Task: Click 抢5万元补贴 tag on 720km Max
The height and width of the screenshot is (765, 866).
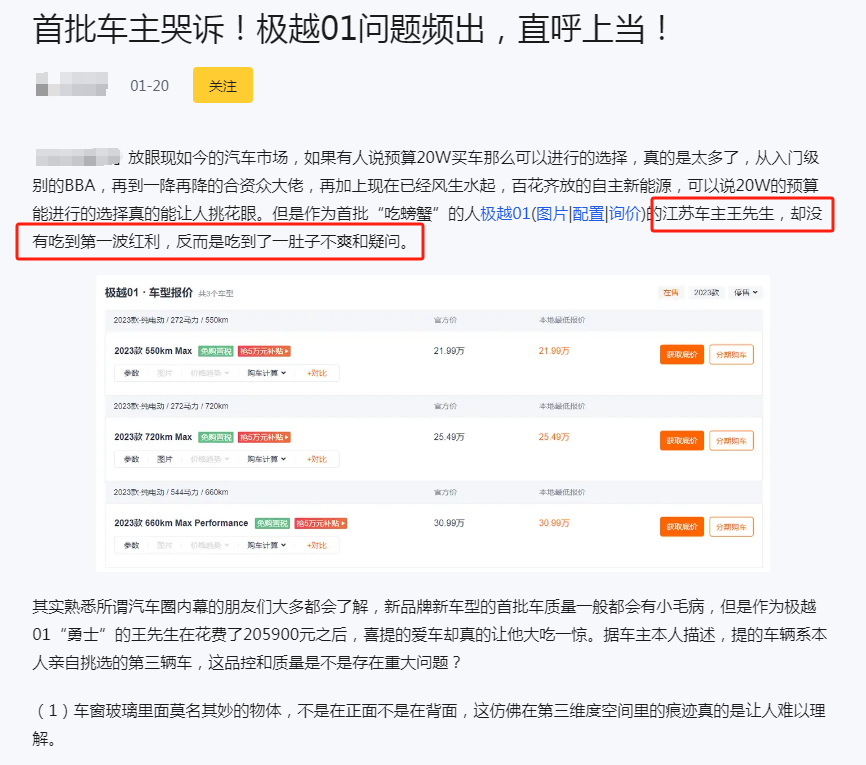Action: pyautogui.click(x=264, y=437)
